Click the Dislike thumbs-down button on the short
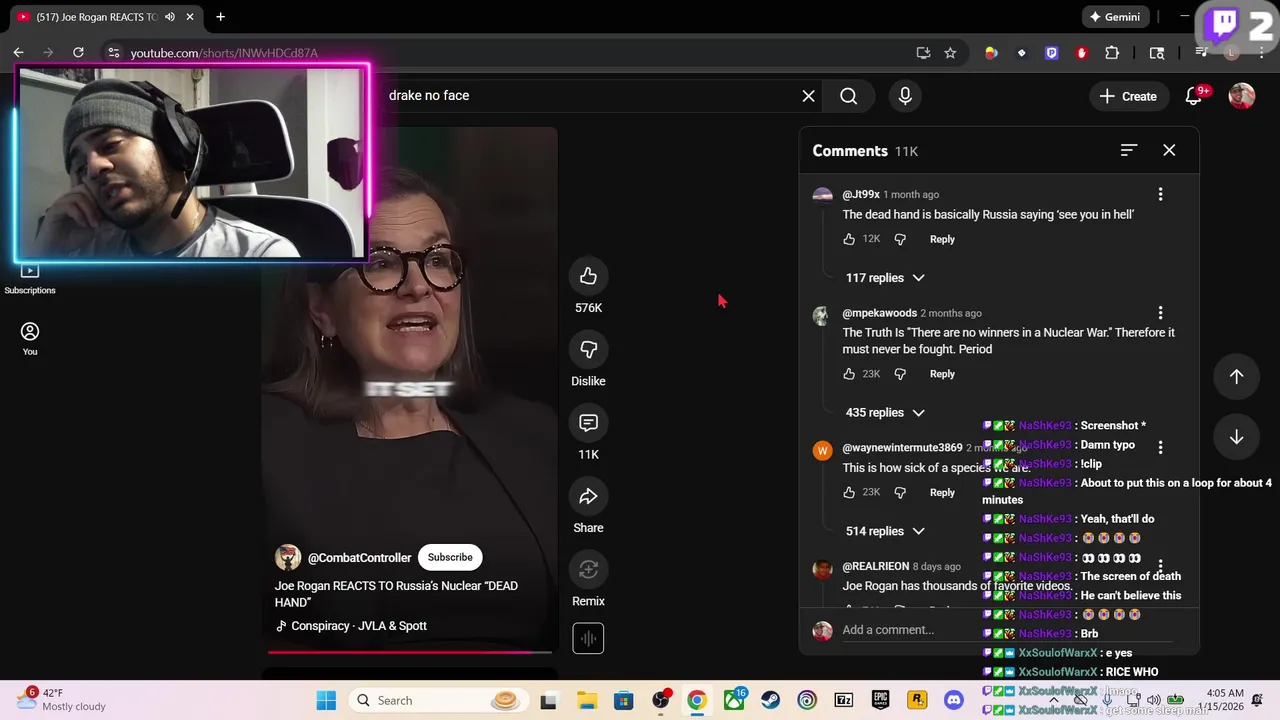Screen dimensions: 1280x720 pyautogui.click(x=588, y=349)
